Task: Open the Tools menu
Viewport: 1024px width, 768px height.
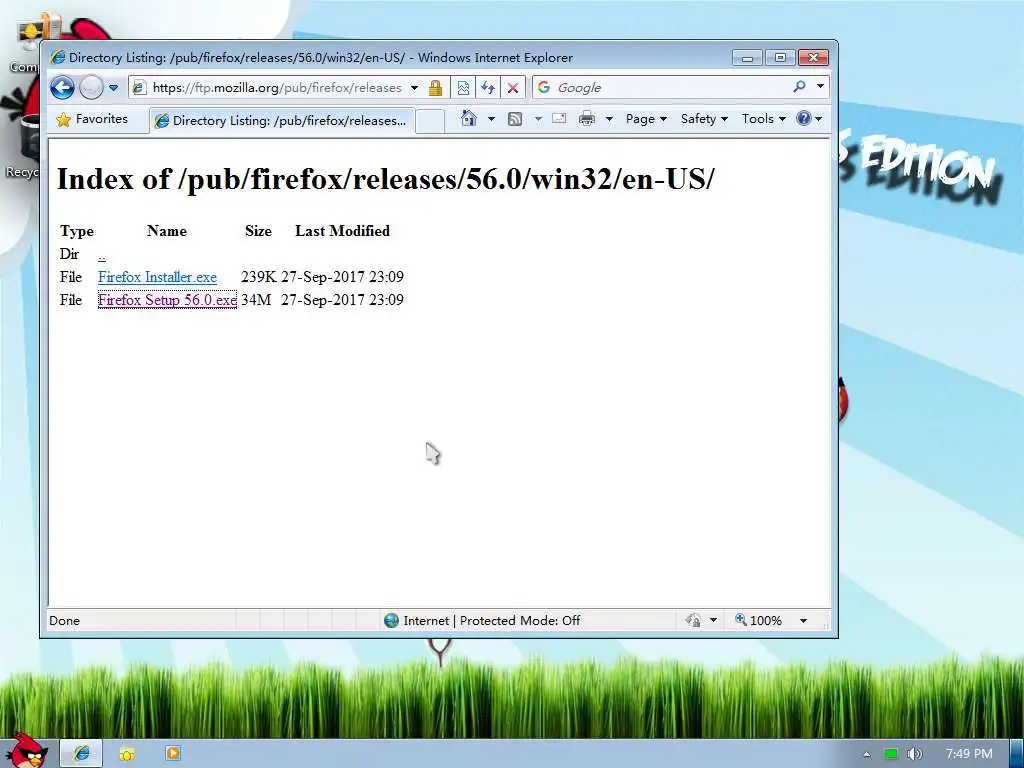Action: (763, 119)
